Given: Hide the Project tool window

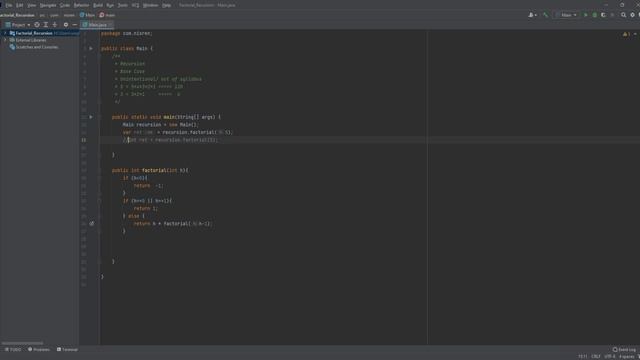Looking at the screenshot, I should pos(75,25).
